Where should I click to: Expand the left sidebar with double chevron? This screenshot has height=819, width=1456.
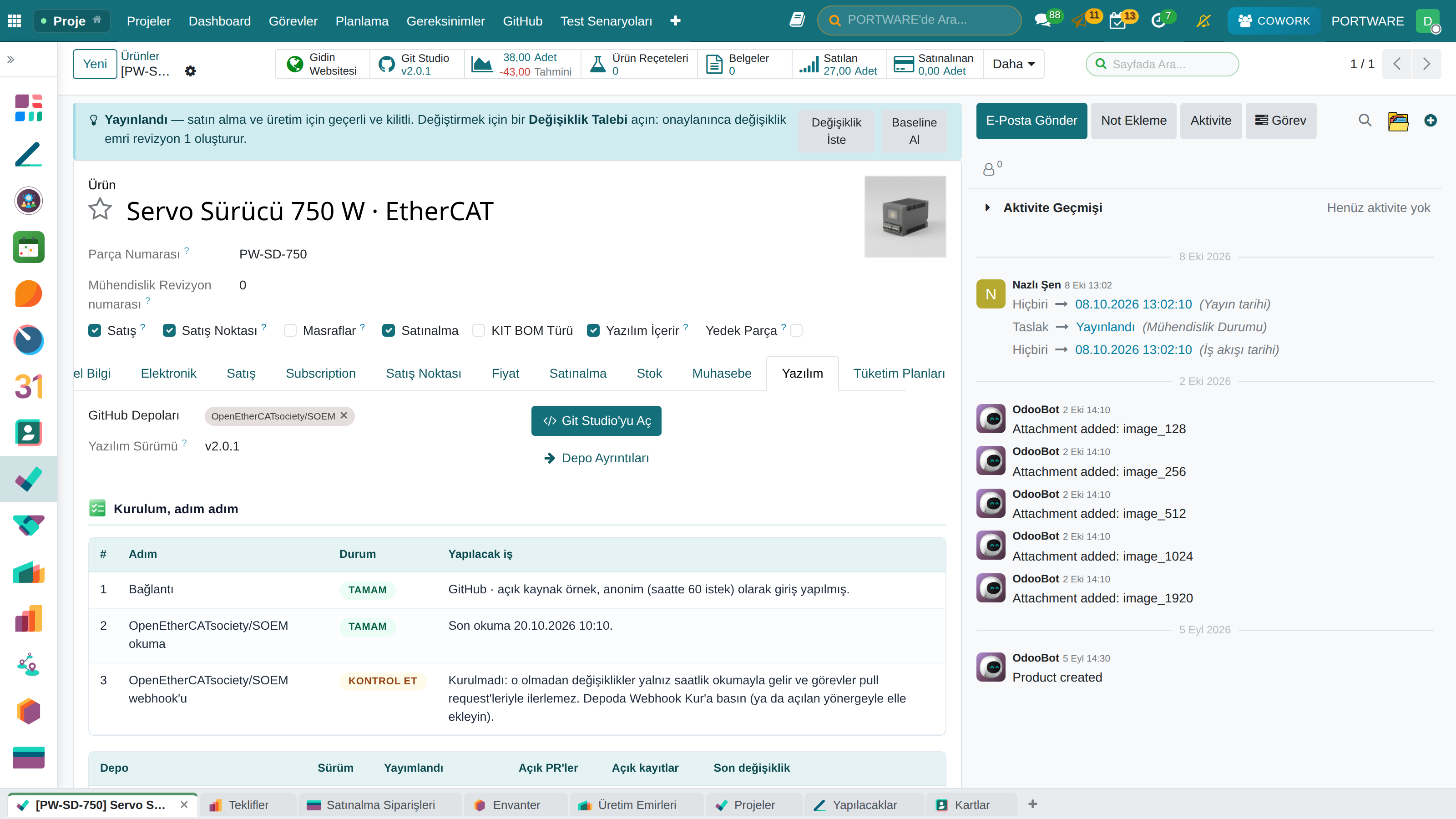point(11,59)
